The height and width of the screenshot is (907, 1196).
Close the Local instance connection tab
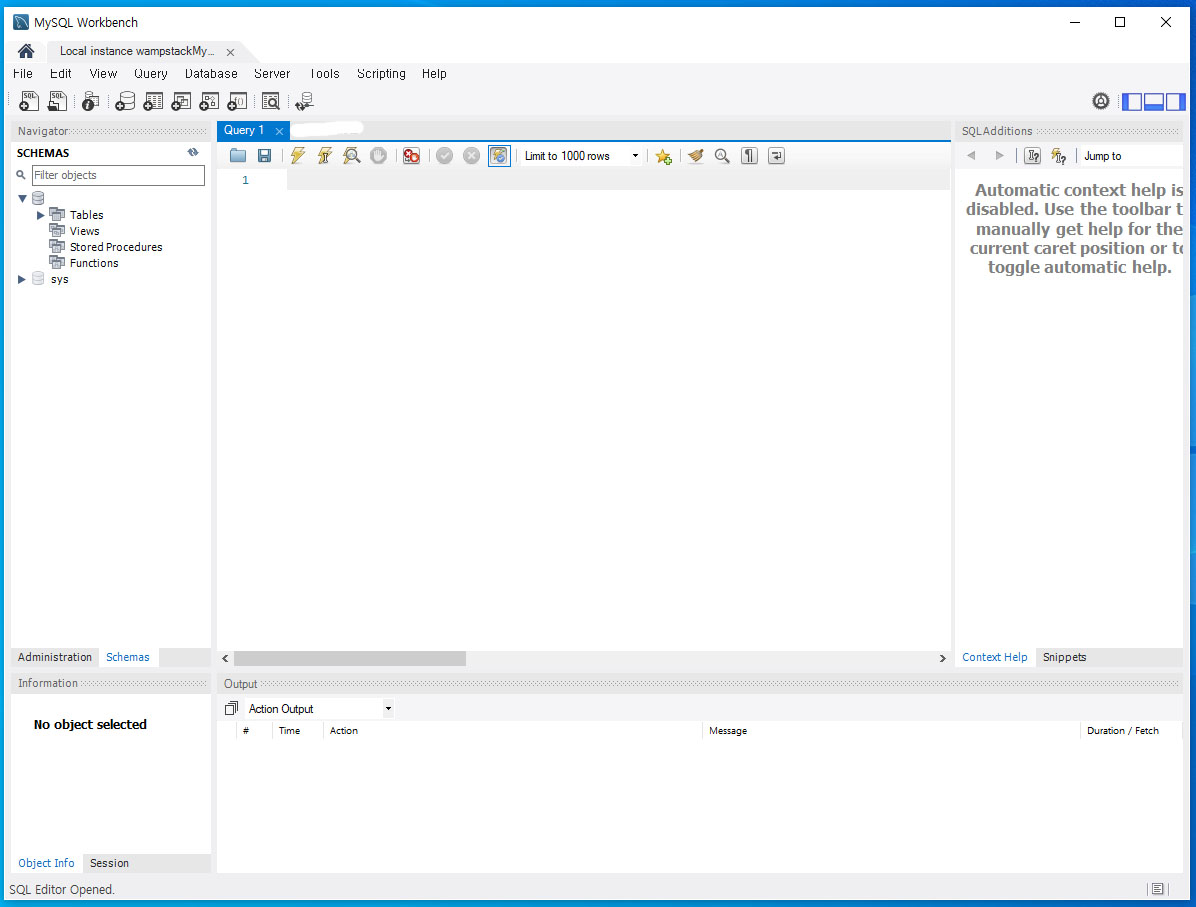(x=230, y=52)
